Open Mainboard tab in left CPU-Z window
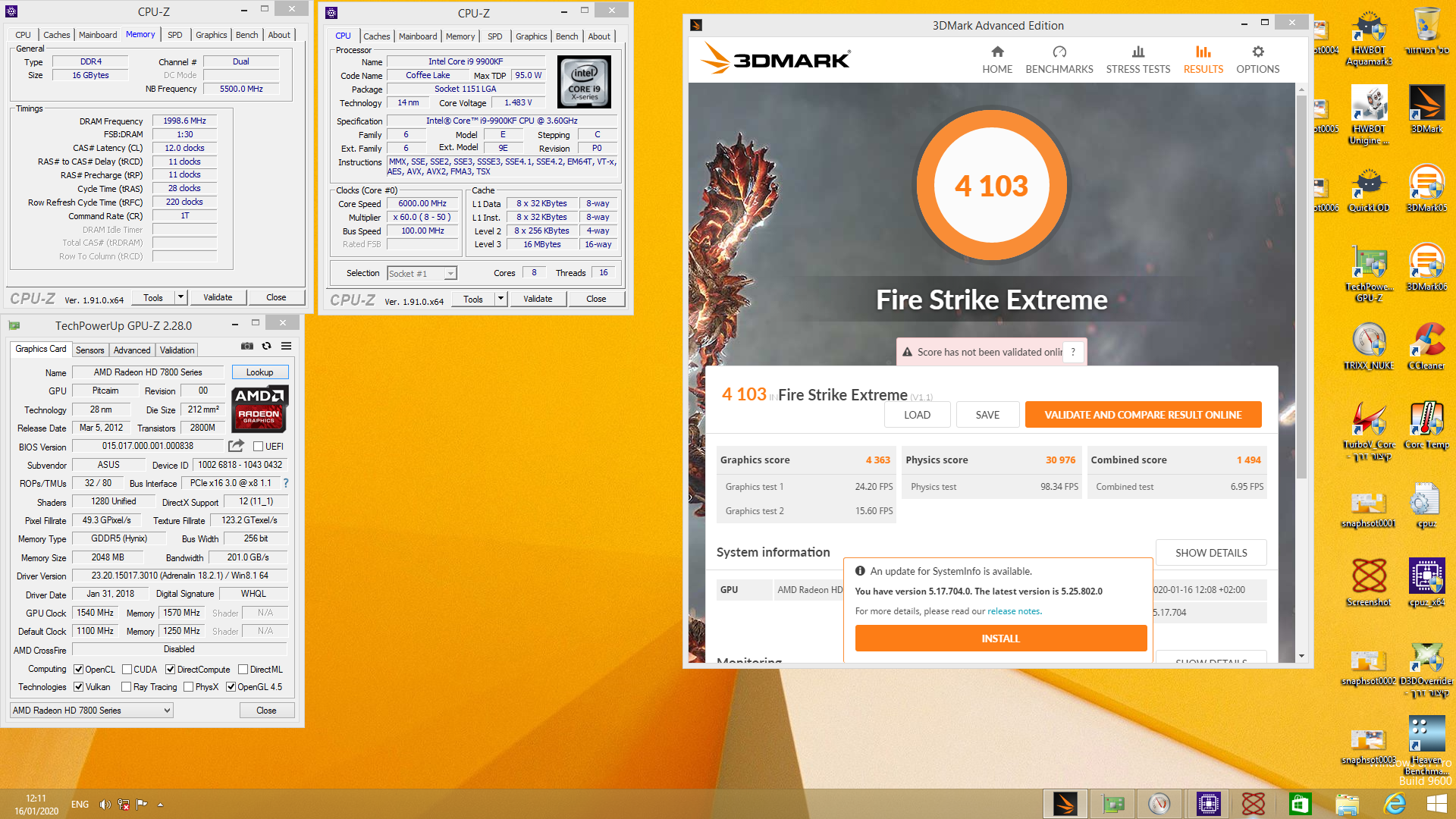 pos(98,35)
